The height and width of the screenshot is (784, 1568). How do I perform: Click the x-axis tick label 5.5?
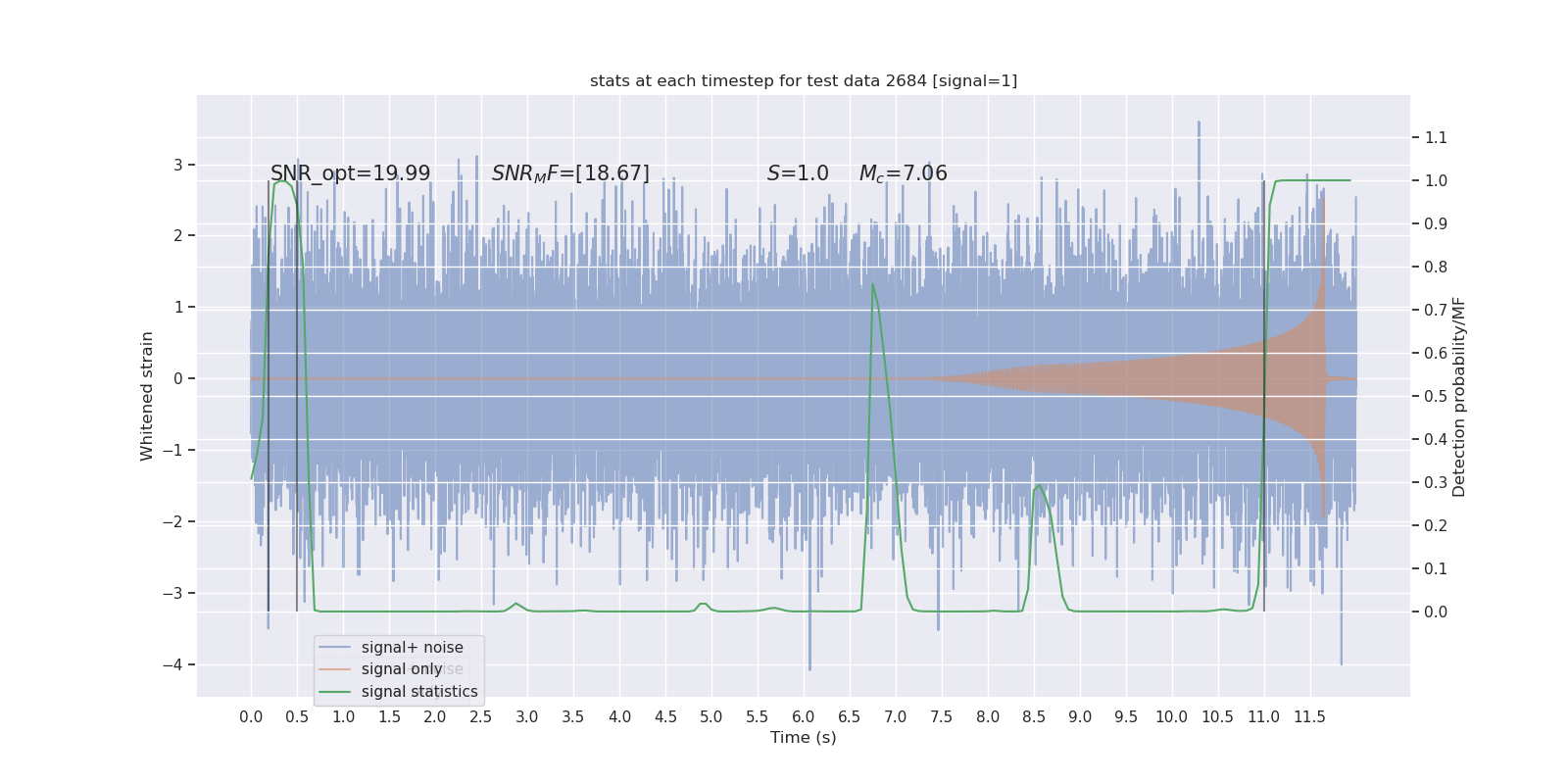[x=758, y=717]
